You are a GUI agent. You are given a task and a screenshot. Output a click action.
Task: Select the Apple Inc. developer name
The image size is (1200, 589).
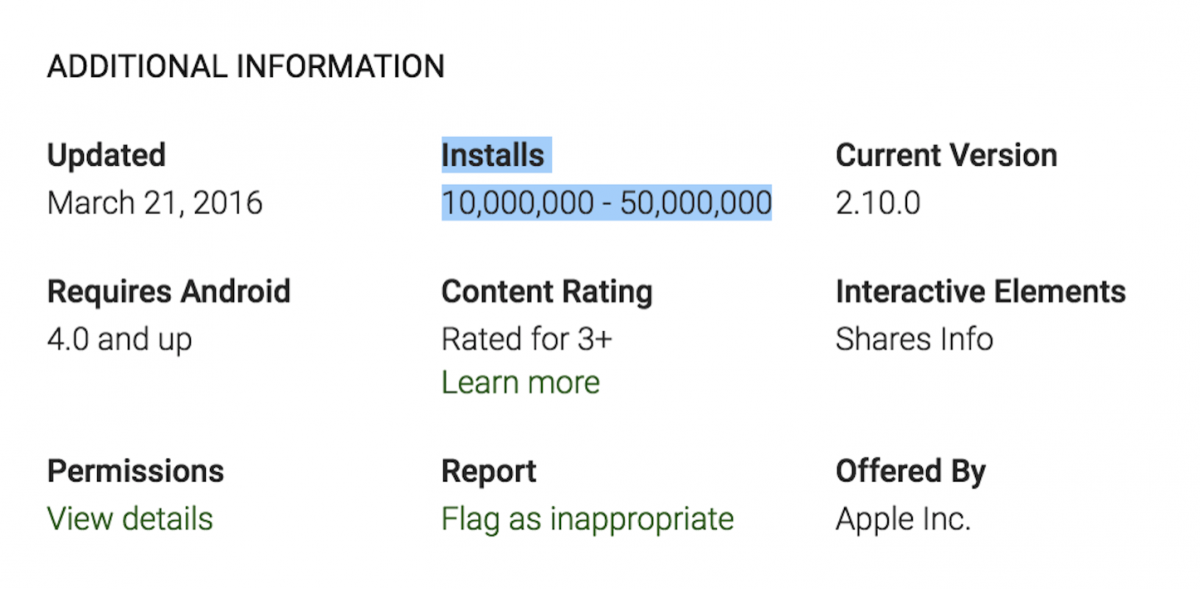[x=902, y=518]
